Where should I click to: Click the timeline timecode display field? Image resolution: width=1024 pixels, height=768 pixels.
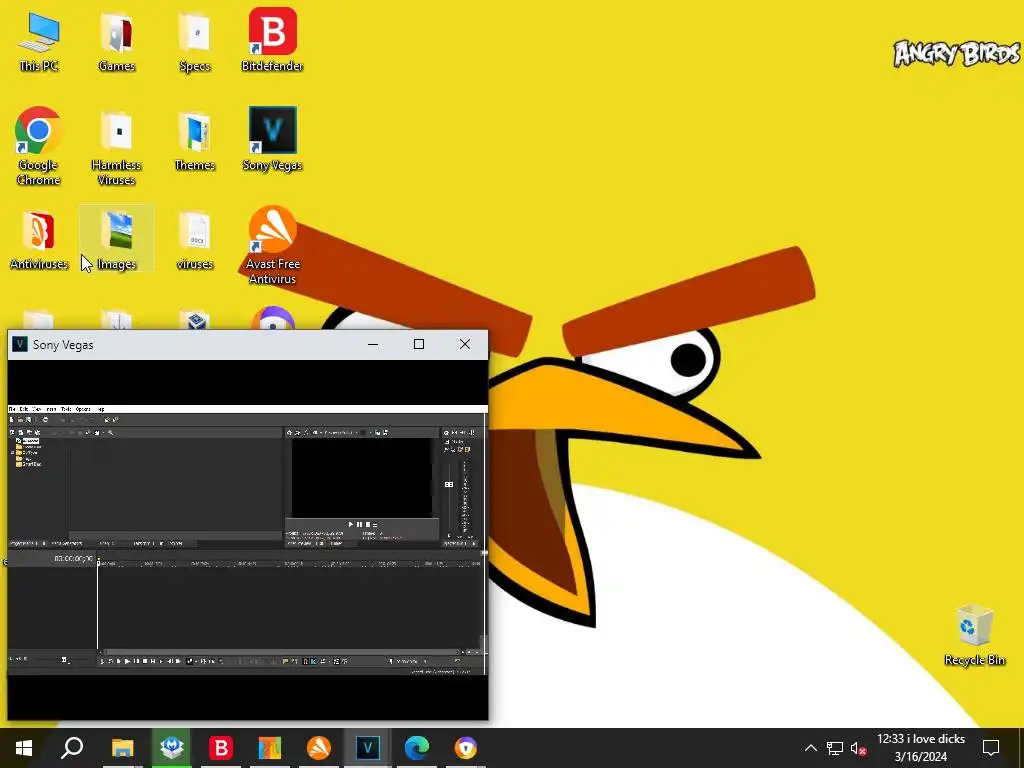[73, 558]
